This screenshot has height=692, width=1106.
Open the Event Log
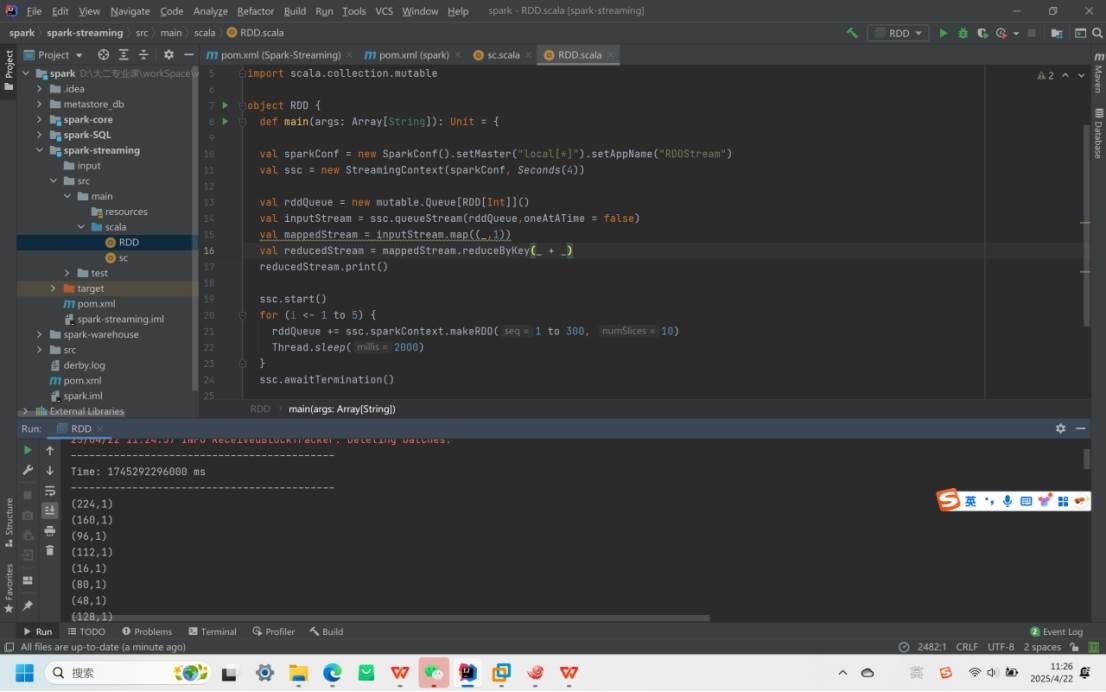1056,632
